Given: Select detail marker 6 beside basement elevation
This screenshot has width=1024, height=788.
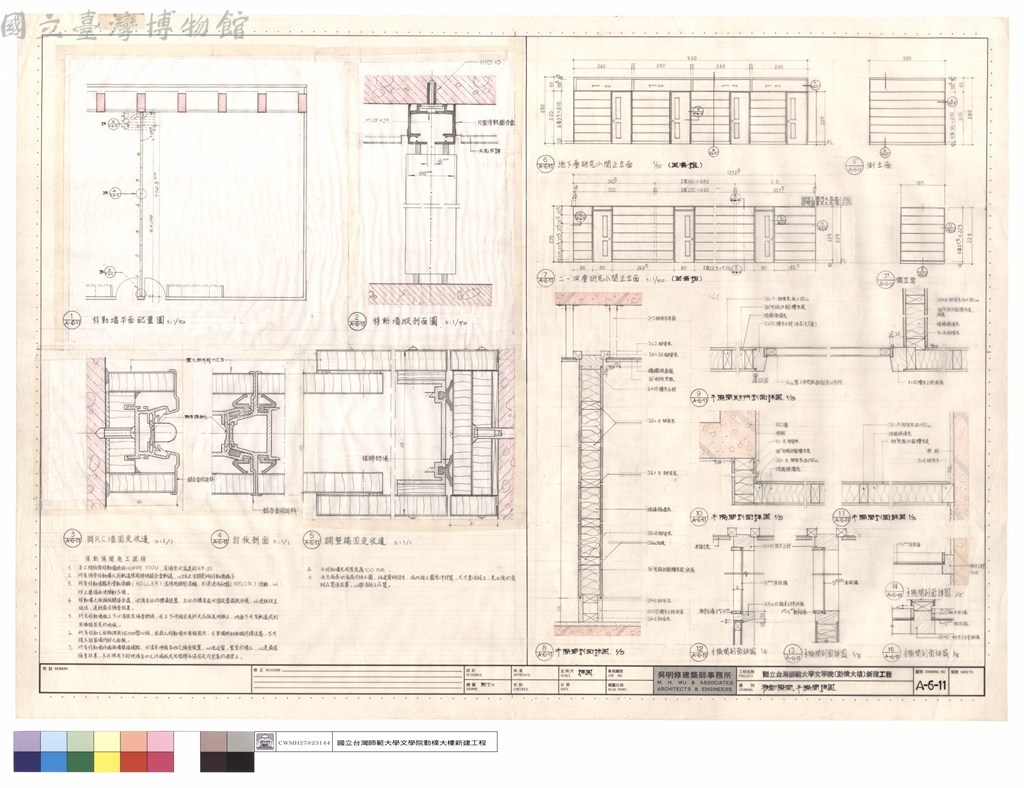Looking at the screenshot, I should (x=545, y=164).
